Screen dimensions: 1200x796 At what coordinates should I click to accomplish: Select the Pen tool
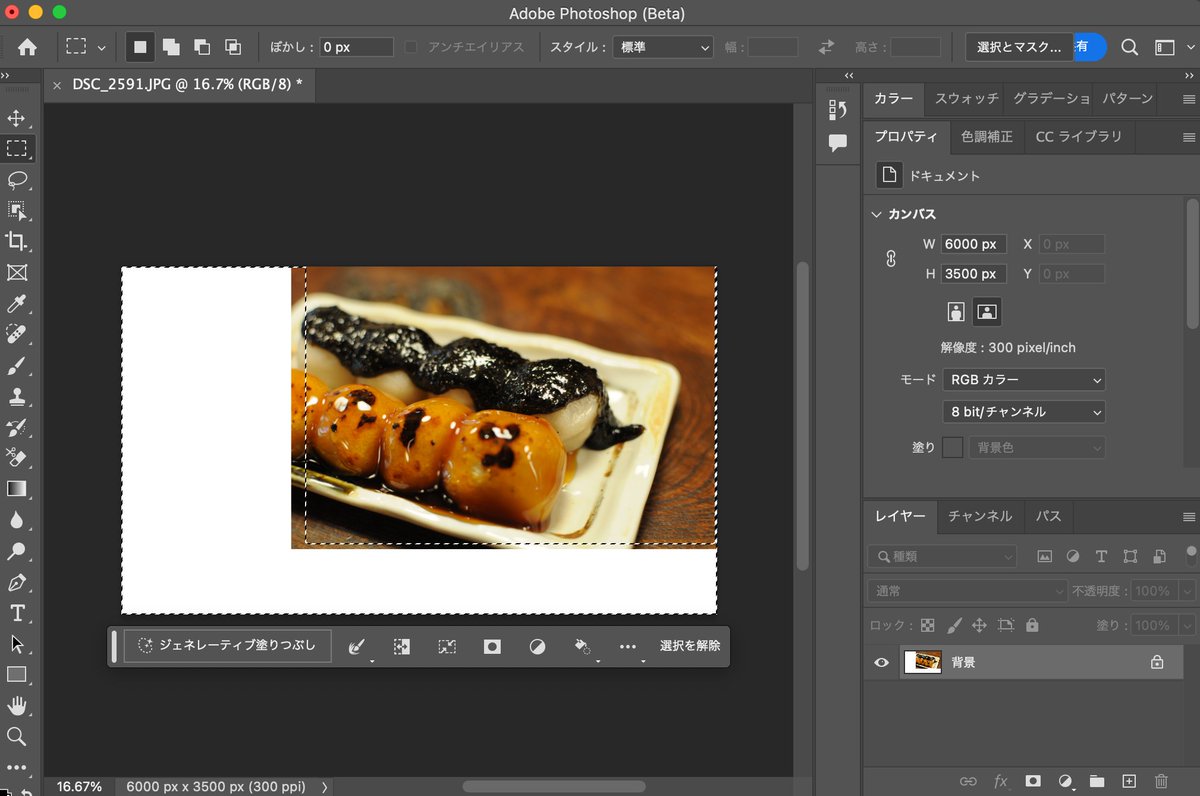[x=17, y=582]
